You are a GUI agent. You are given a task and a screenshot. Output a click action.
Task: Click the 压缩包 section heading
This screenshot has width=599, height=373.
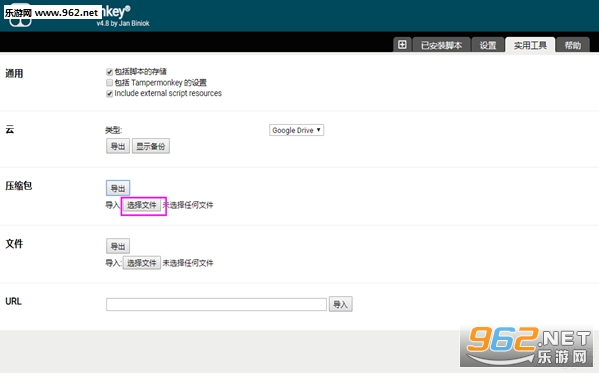pos(19,186)
